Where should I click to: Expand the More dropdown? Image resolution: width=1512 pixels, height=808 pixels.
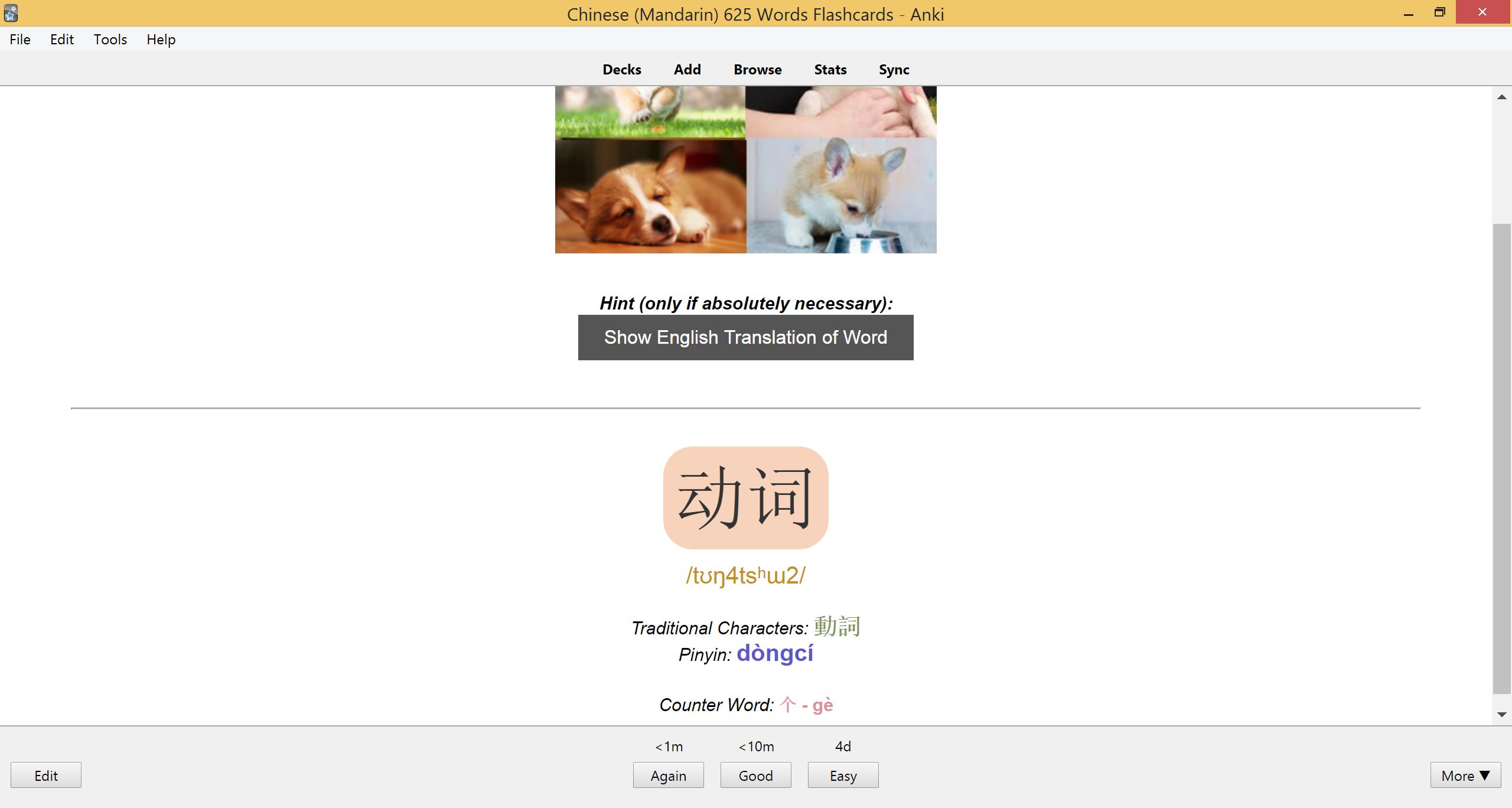[1466, 775]
